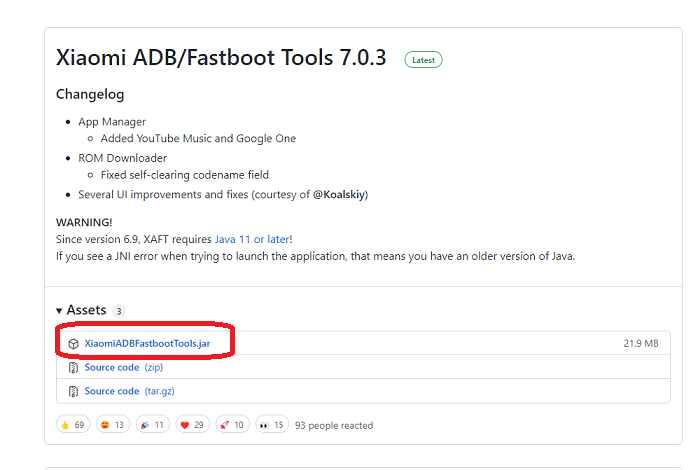The image size is (691, 470).
Task: Click the Changelog heading
Action: 90,94
